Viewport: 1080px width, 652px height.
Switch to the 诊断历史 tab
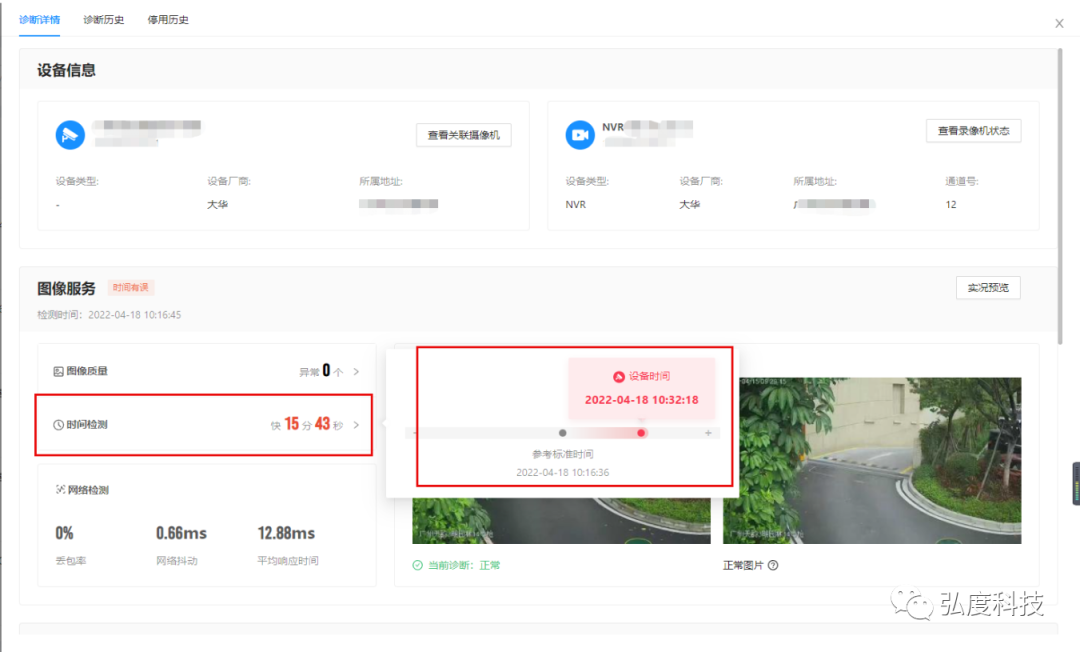coord(103,19)
